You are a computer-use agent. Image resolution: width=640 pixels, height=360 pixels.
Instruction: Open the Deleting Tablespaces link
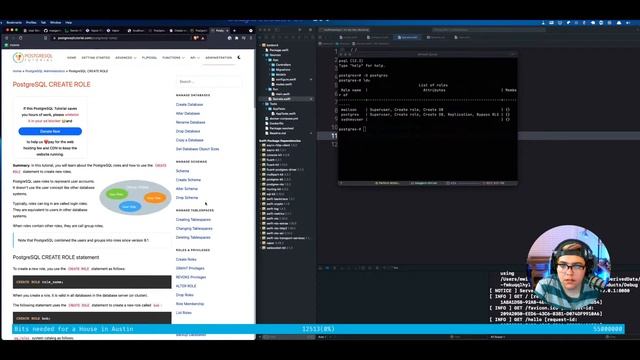pyautogui.click(x=193, y=238)
